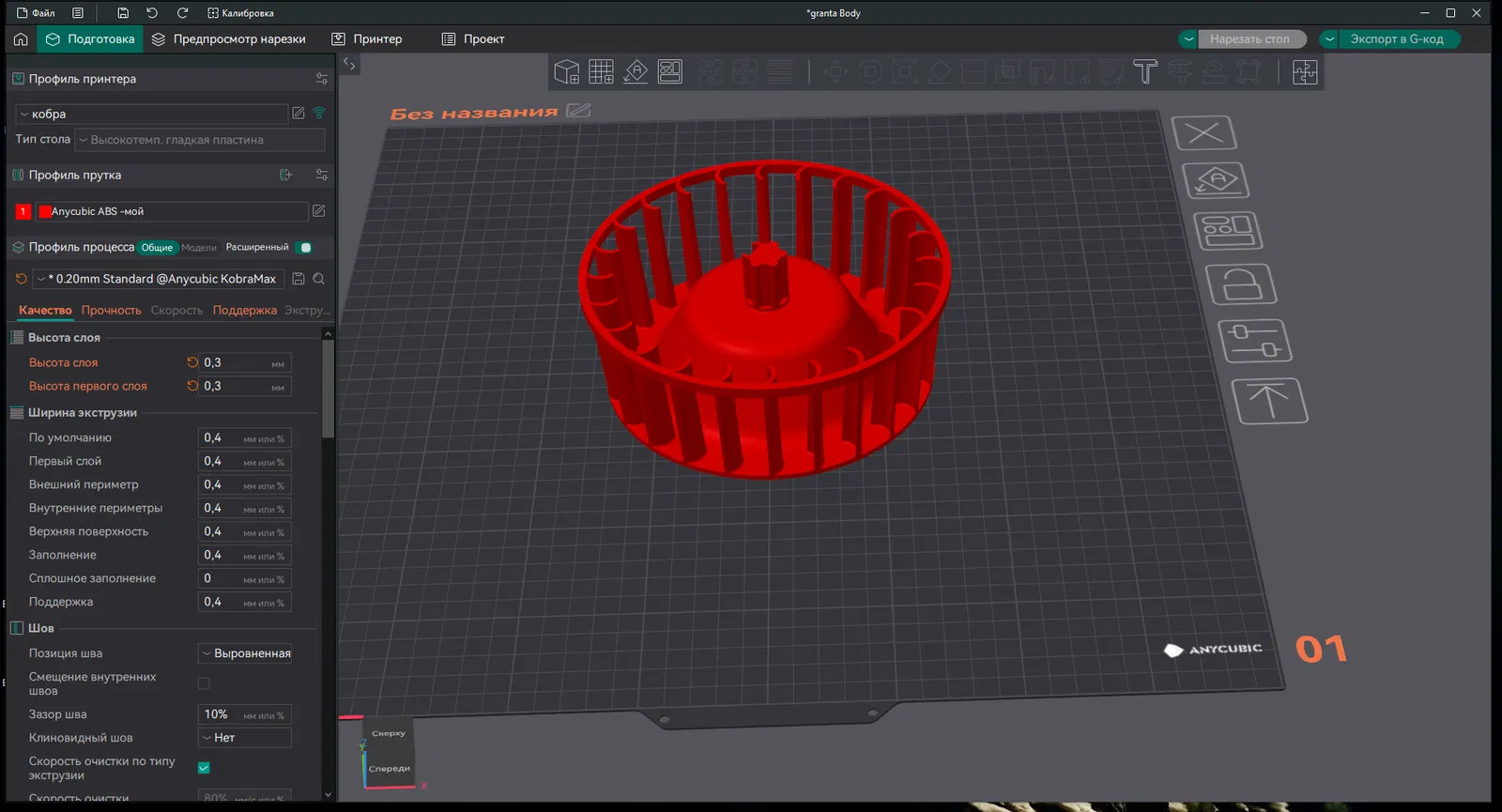Open the кобра printer dropdown

[152, 114]
